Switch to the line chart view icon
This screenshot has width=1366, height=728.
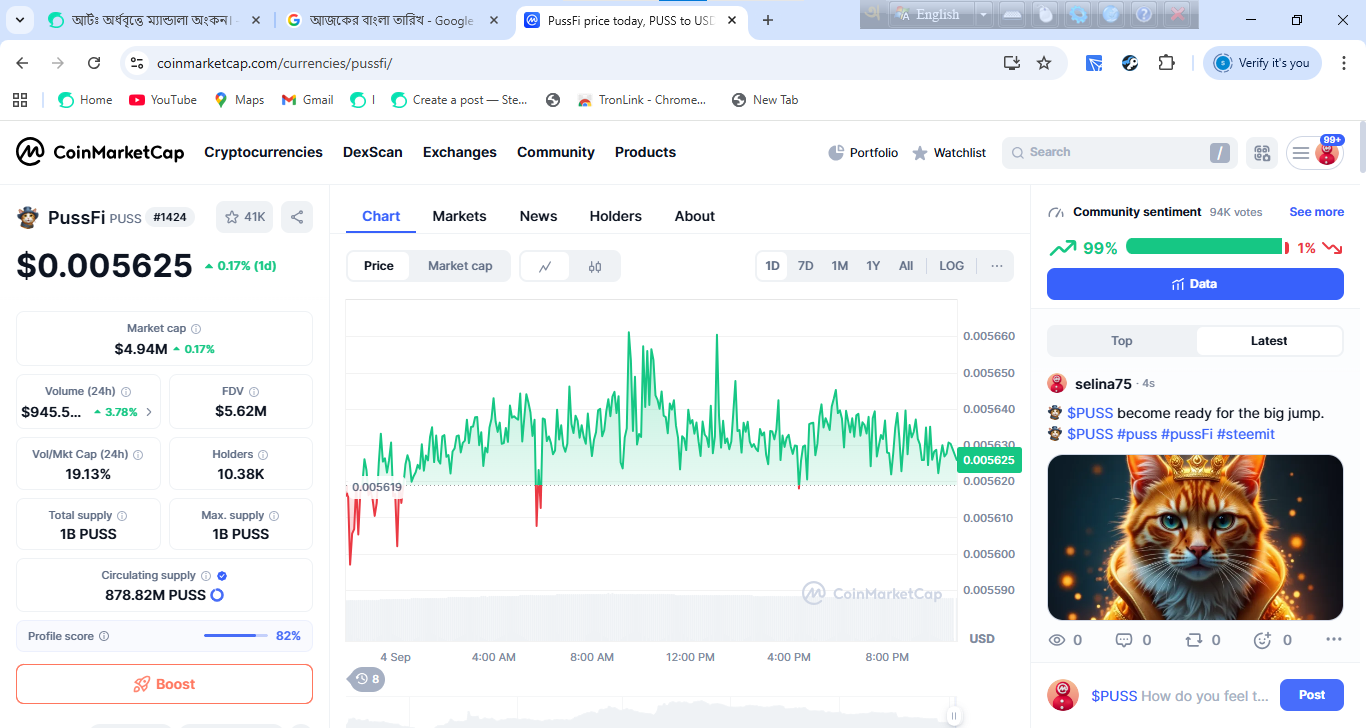point(545,266)
